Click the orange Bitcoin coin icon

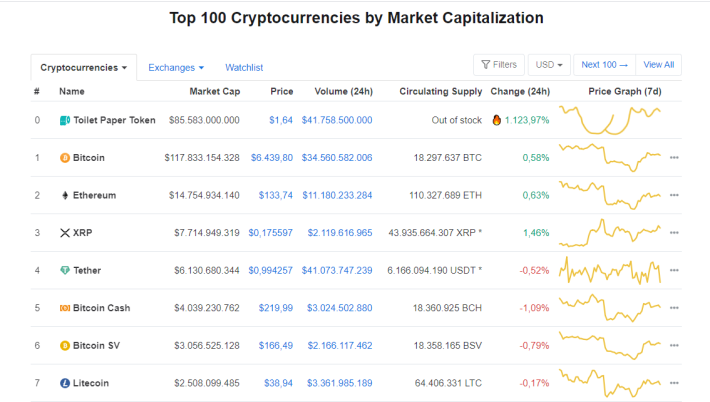65,158
